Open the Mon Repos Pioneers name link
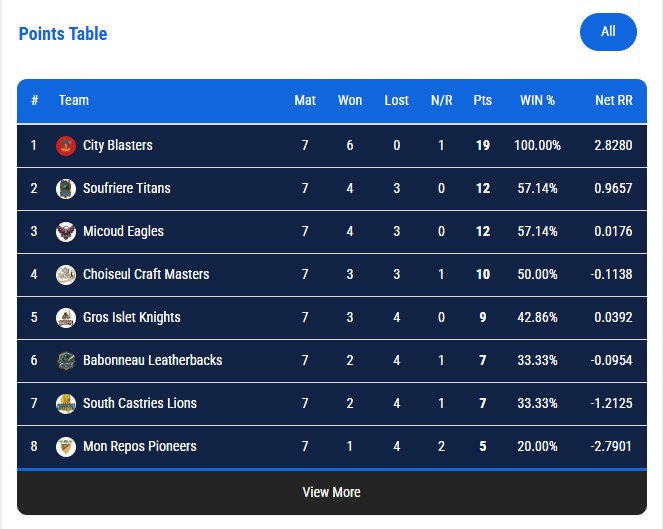Viewport: 663px width, 529px height. (x=140, y=446)
